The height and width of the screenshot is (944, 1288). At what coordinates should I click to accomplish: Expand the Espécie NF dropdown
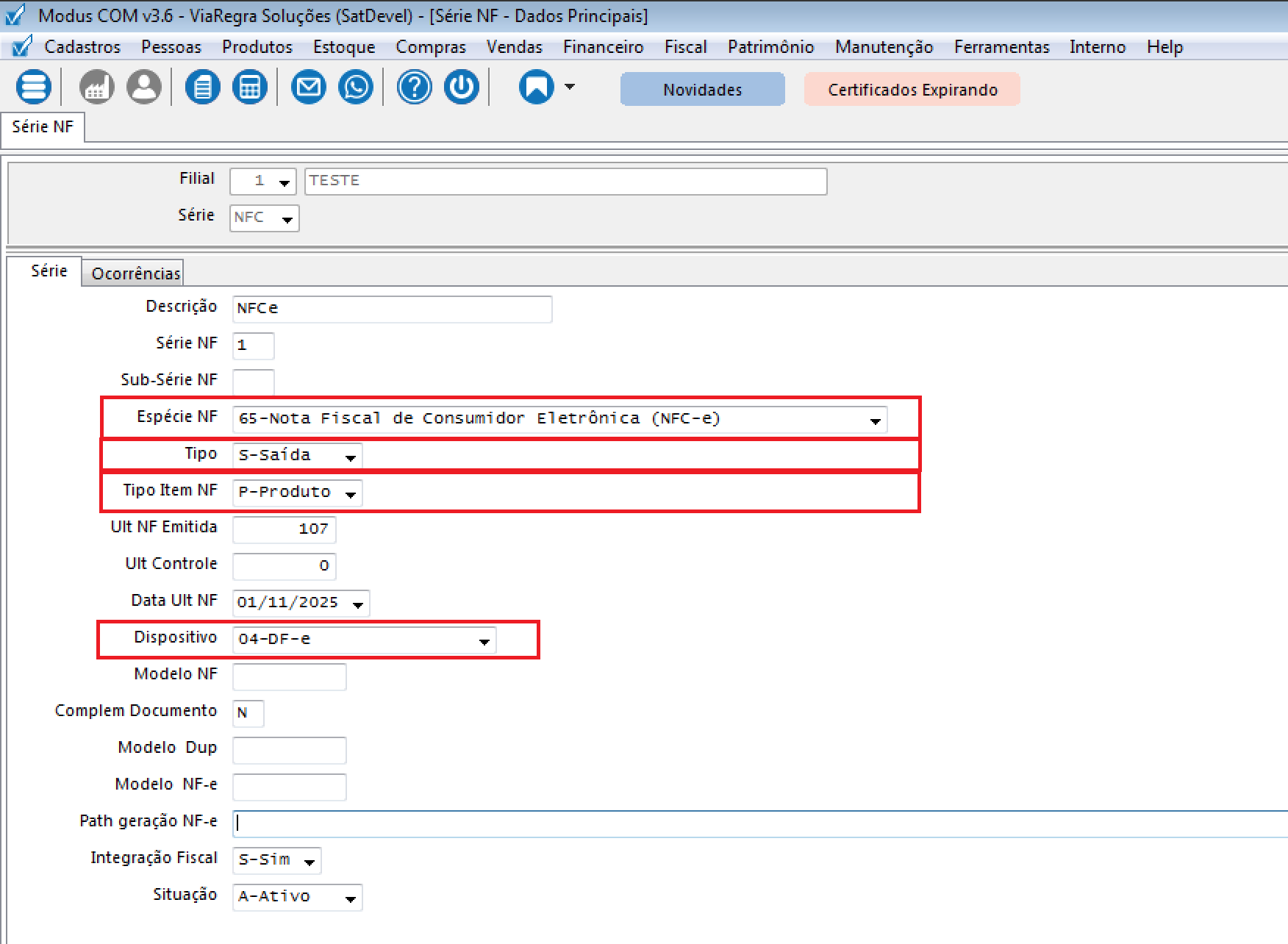[x=875, y=420]
